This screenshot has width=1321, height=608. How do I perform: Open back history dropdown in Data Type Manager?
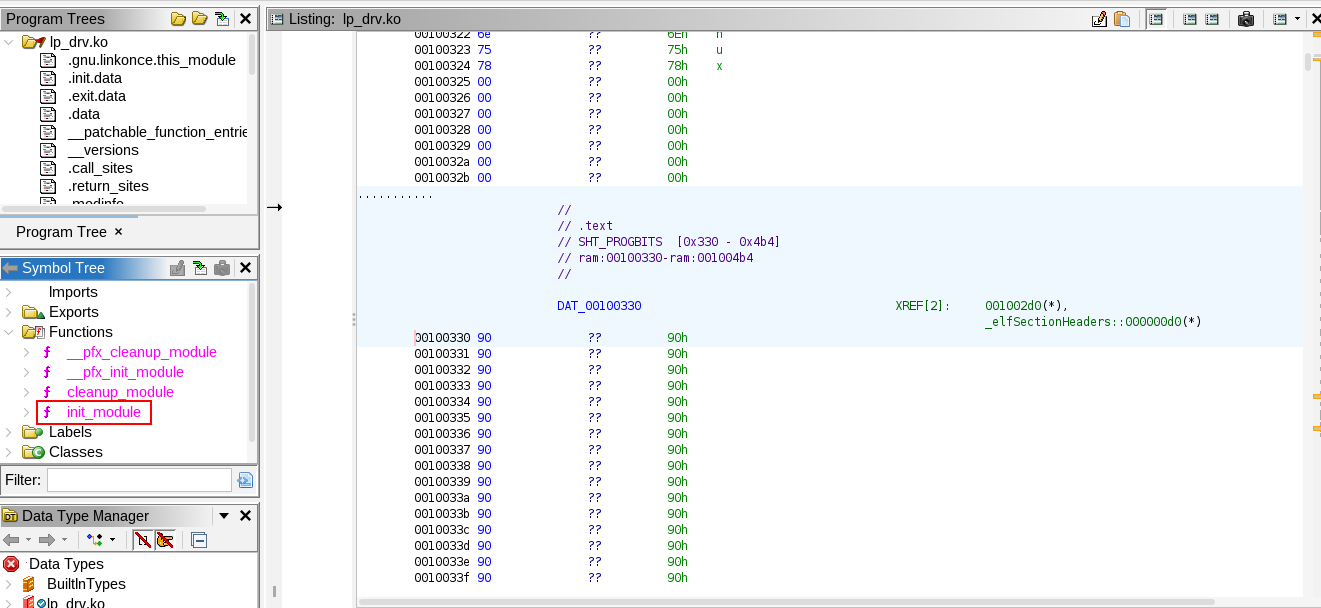coord(29,540)
